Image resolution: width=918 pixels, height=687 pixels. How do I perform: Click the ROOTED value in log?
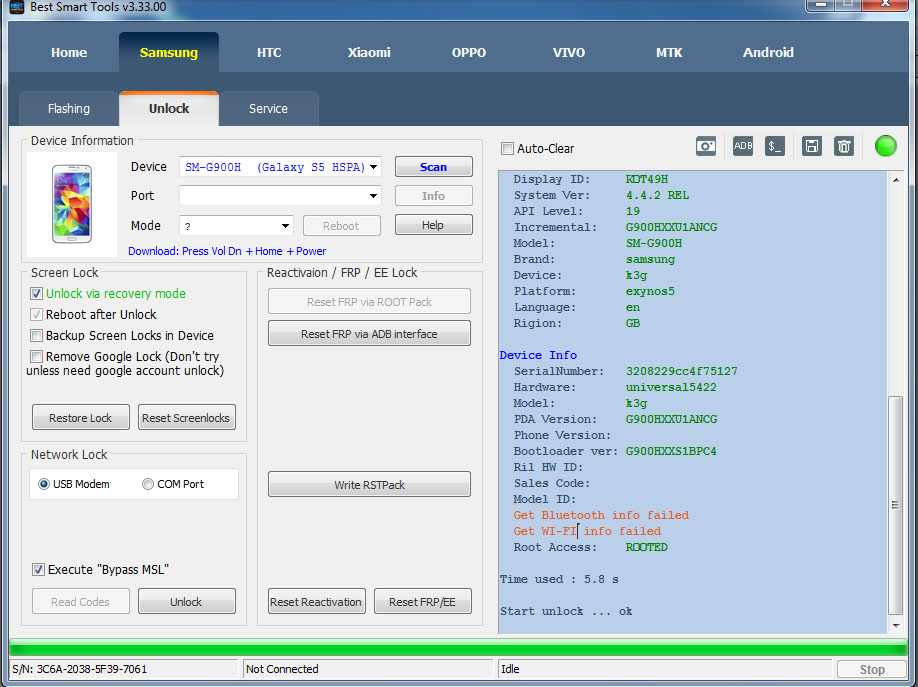[x=646, y=547]
